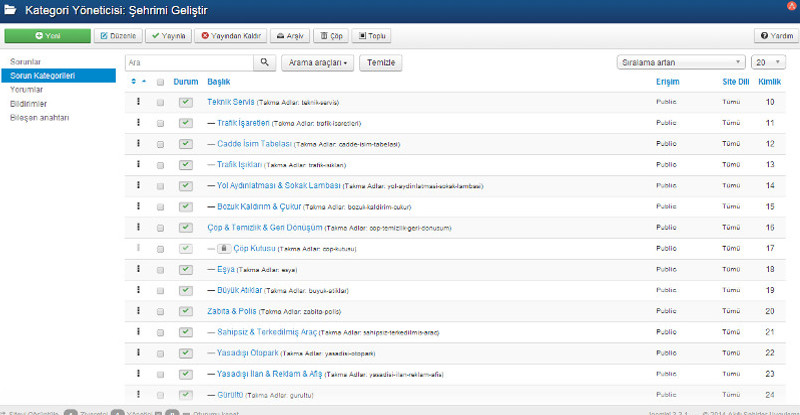
Task: Toggle published status of Teknik Servis
Action: pos(186,102)
